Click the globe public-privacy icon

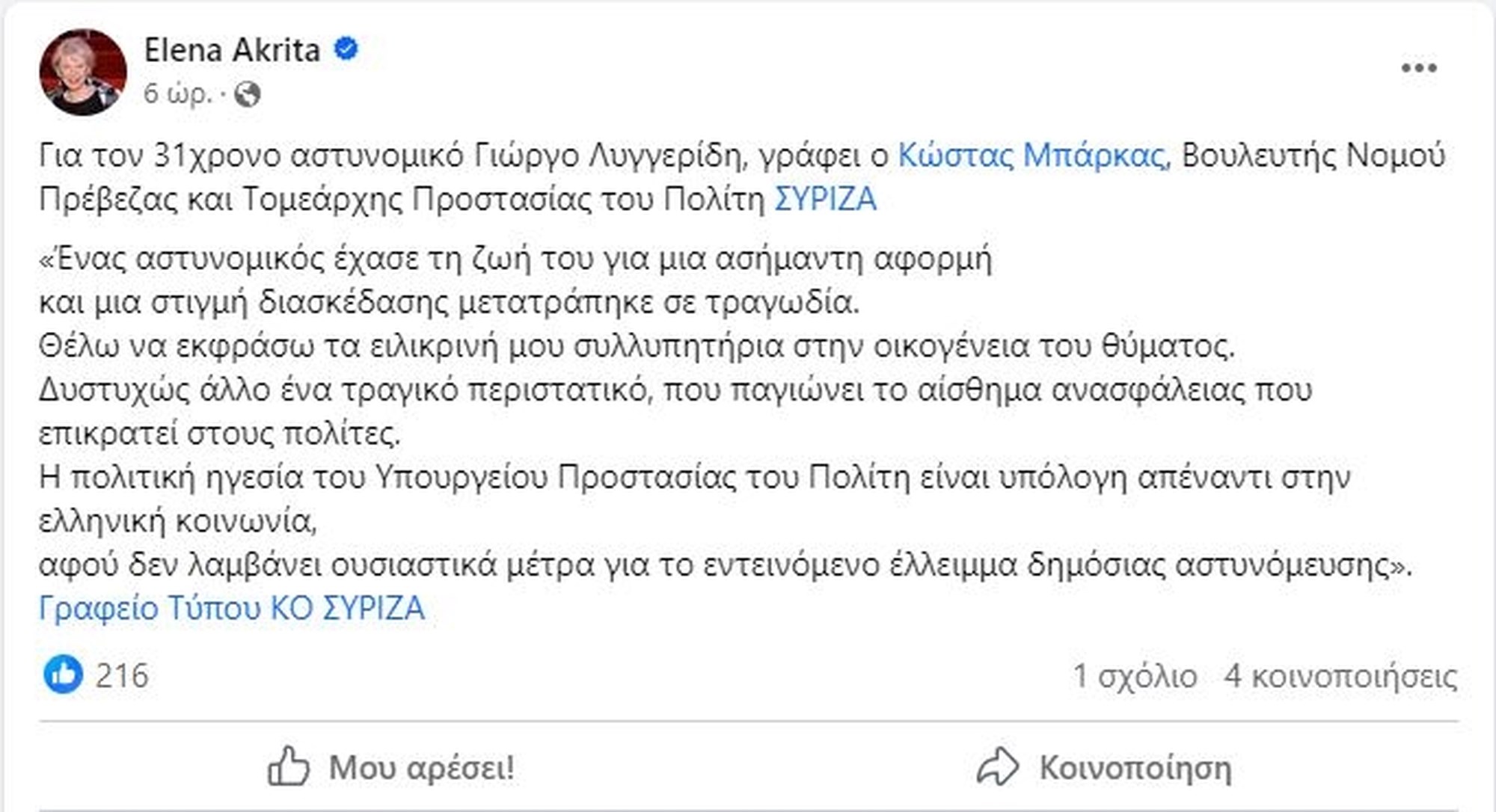247,94
